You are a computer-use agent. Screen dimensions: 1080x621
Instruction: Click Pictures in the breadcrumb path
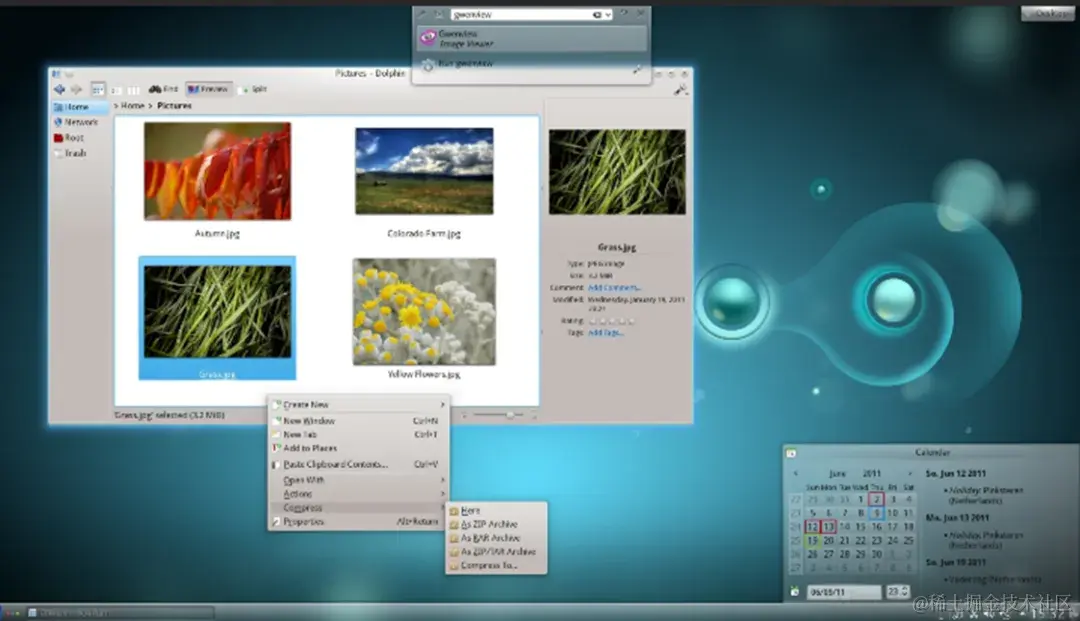tap(174, 105)
